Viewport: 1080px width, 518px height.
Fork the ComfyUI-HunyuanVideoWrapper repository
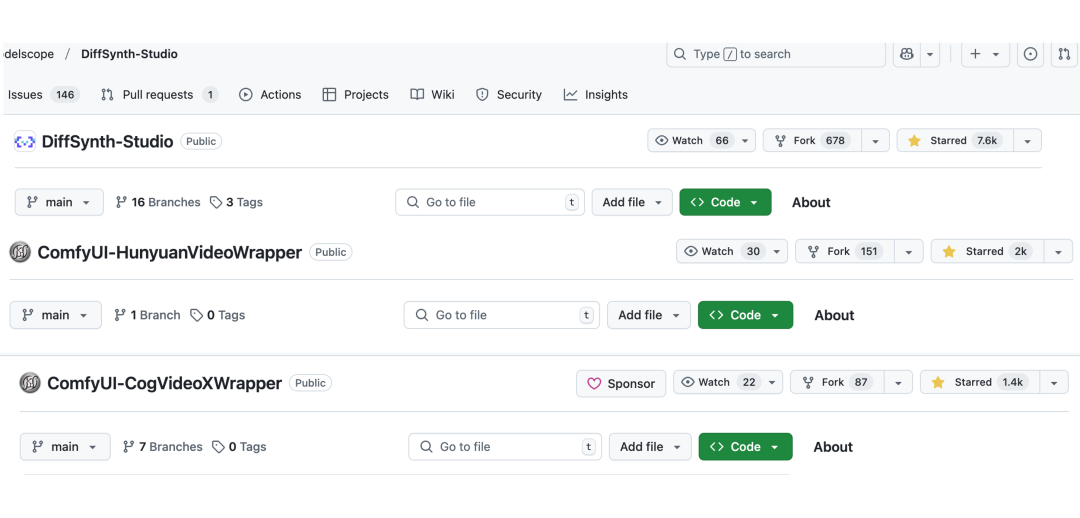point(845,251)
